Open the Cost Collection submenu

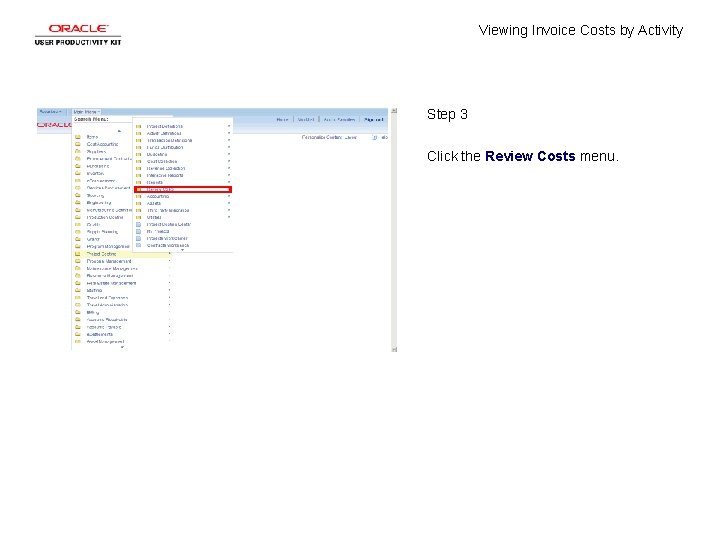[162, 162]
